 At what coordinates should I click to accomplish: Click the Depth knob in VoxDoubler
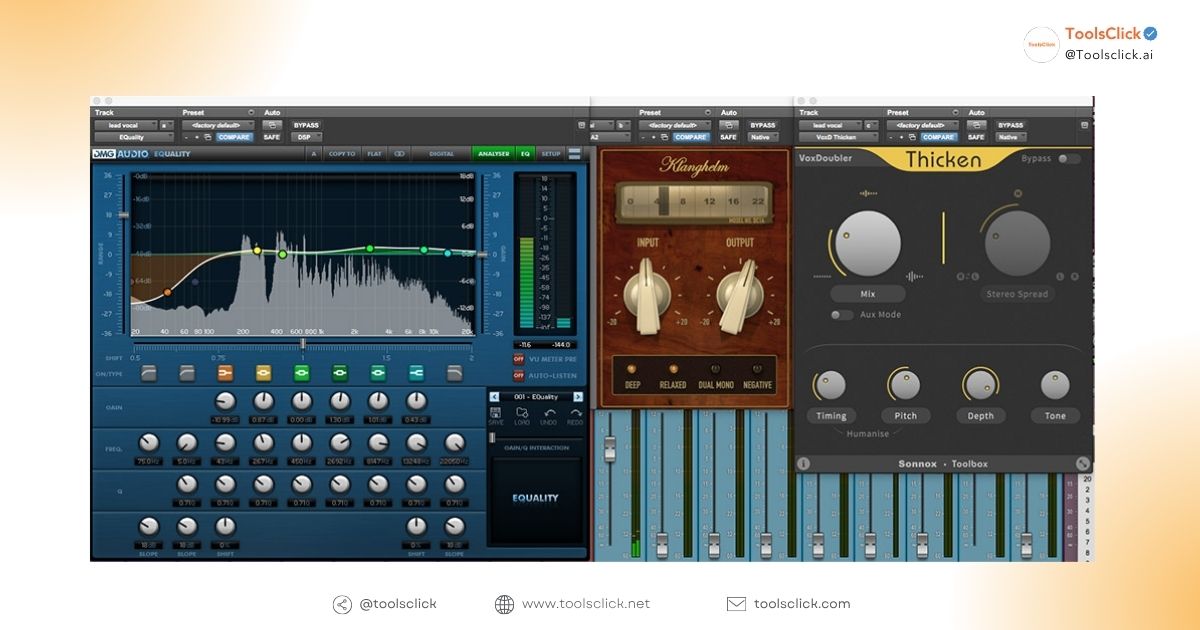(980, 385)
